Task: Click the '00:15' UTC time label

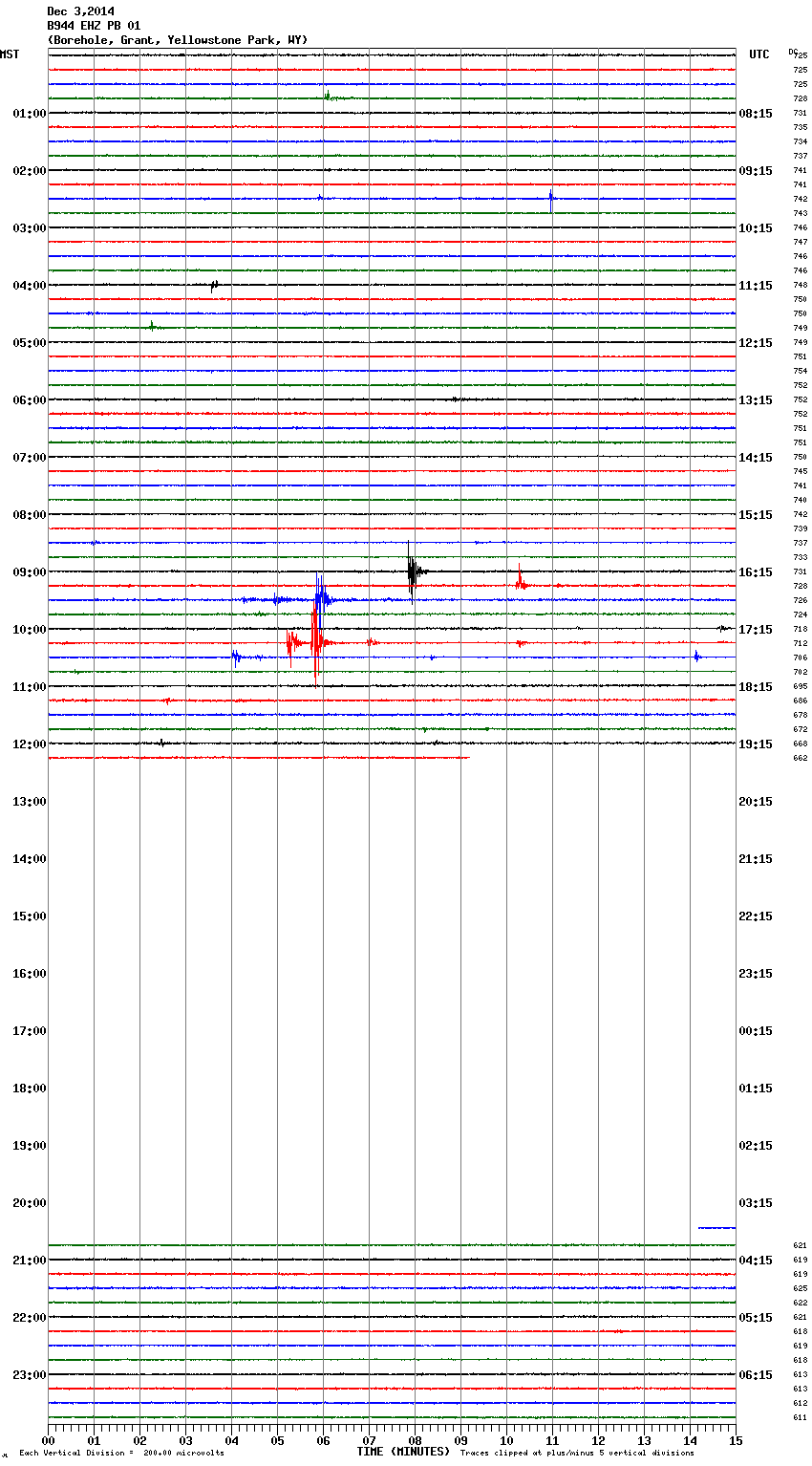Action: [756, 1031]
